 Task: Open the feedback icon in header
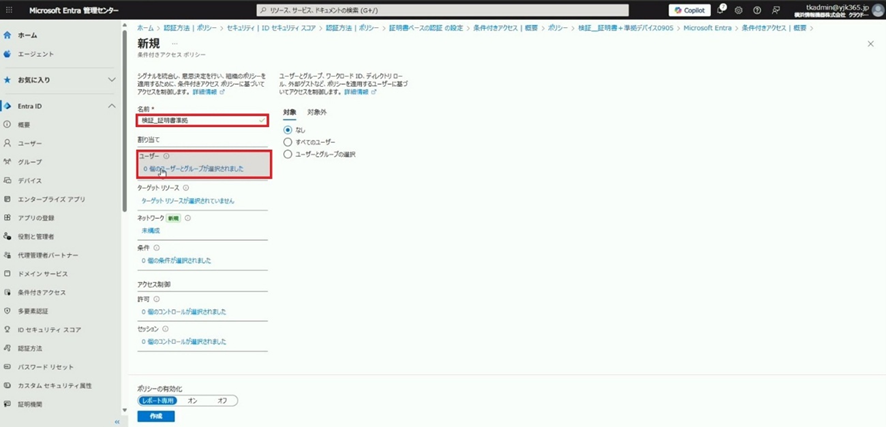[x=776, y=10]
